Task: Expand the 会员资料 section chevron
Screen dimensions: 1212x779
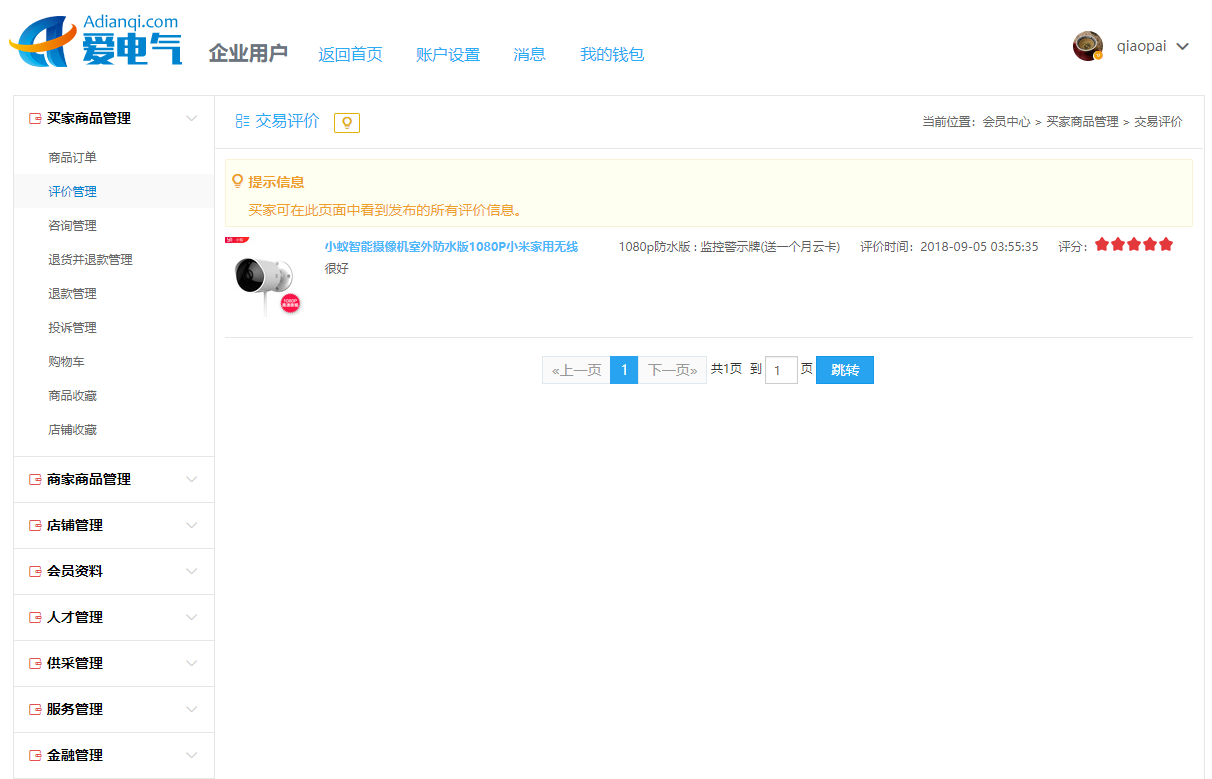Action: [x=192, y=571]
